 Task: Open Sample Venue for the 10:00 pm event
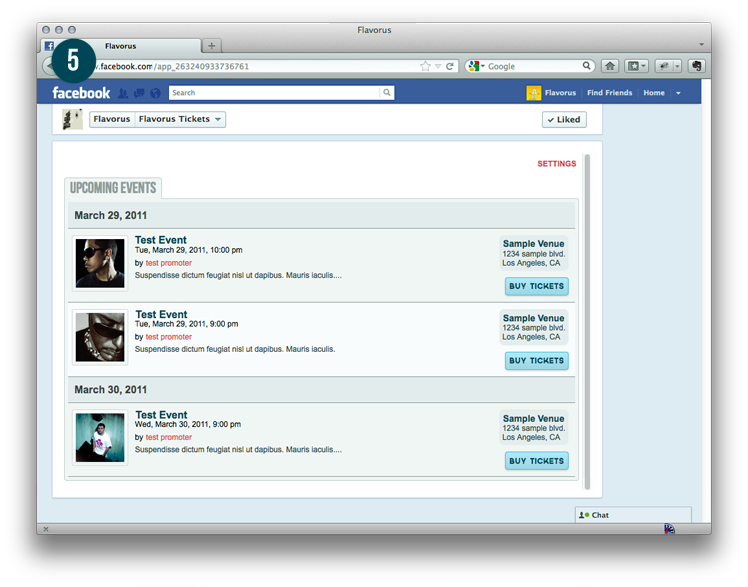click(533, 244)
